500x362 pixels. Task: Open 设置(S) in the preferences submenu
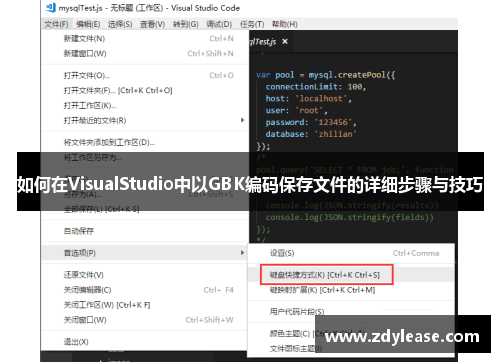coord(351,253)
